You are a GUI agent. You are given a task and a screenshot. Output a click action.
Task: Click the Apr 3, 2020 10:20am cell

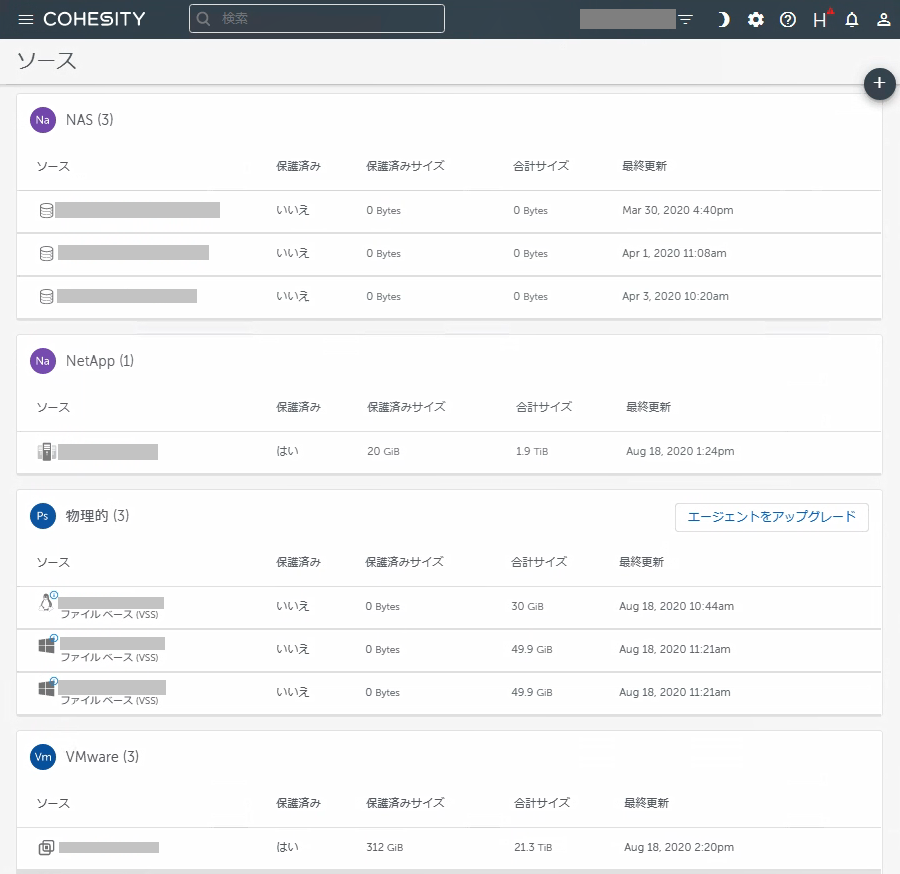pyautogui.click(x=676, y=296)
